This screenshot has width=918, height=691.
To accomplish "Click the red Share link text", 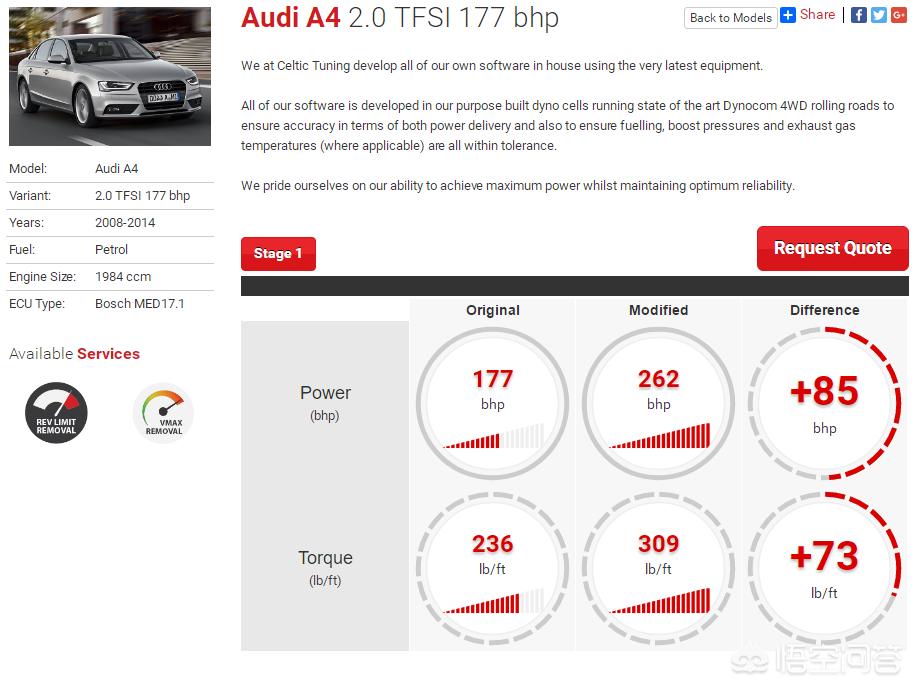I will click(x=817, y=15).
